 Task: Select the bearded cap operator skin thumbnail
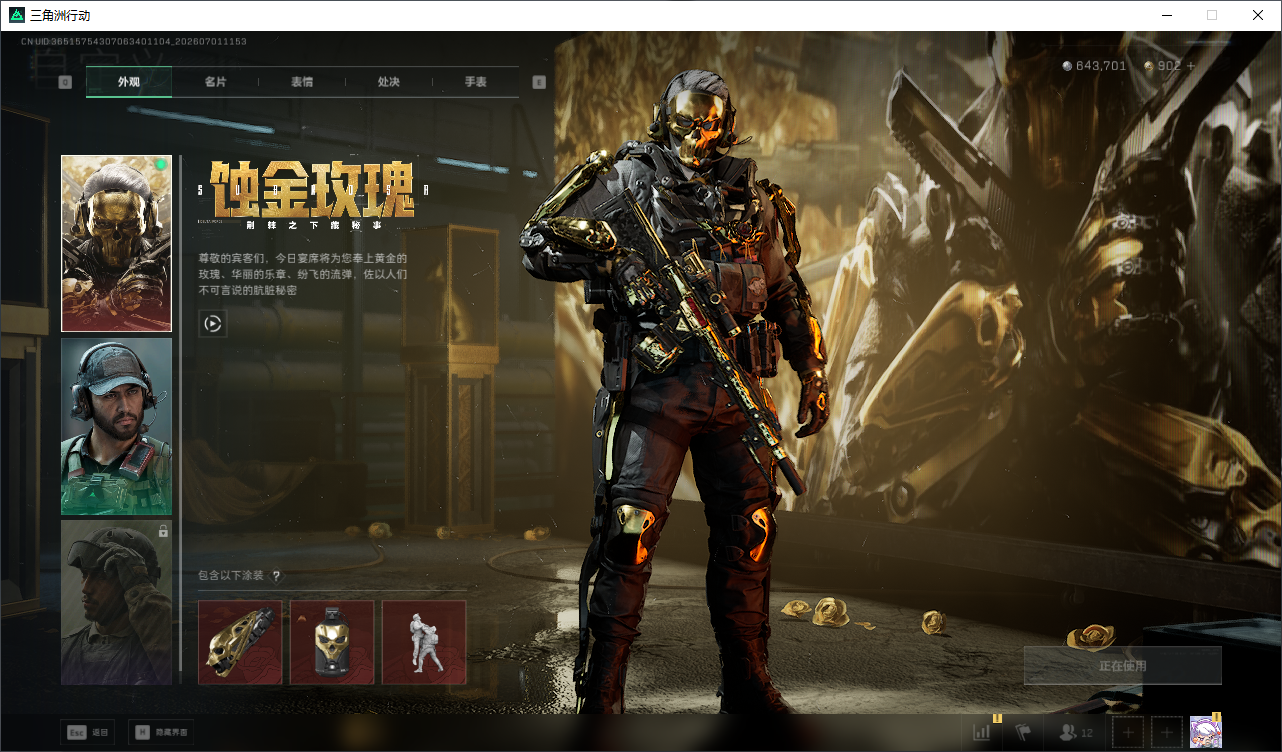116,426
